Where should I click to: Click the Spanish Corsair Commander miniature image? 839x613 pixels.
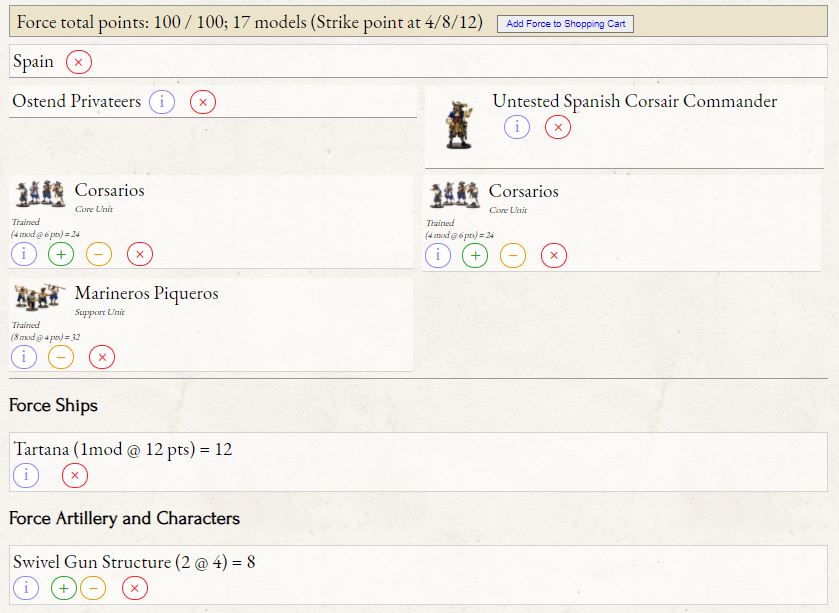coord(459,125)
